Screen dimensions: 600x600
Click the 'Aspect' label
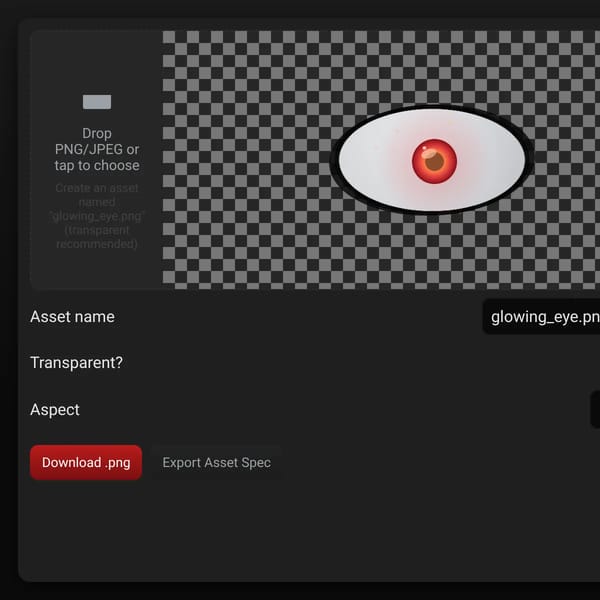(55, 410)
